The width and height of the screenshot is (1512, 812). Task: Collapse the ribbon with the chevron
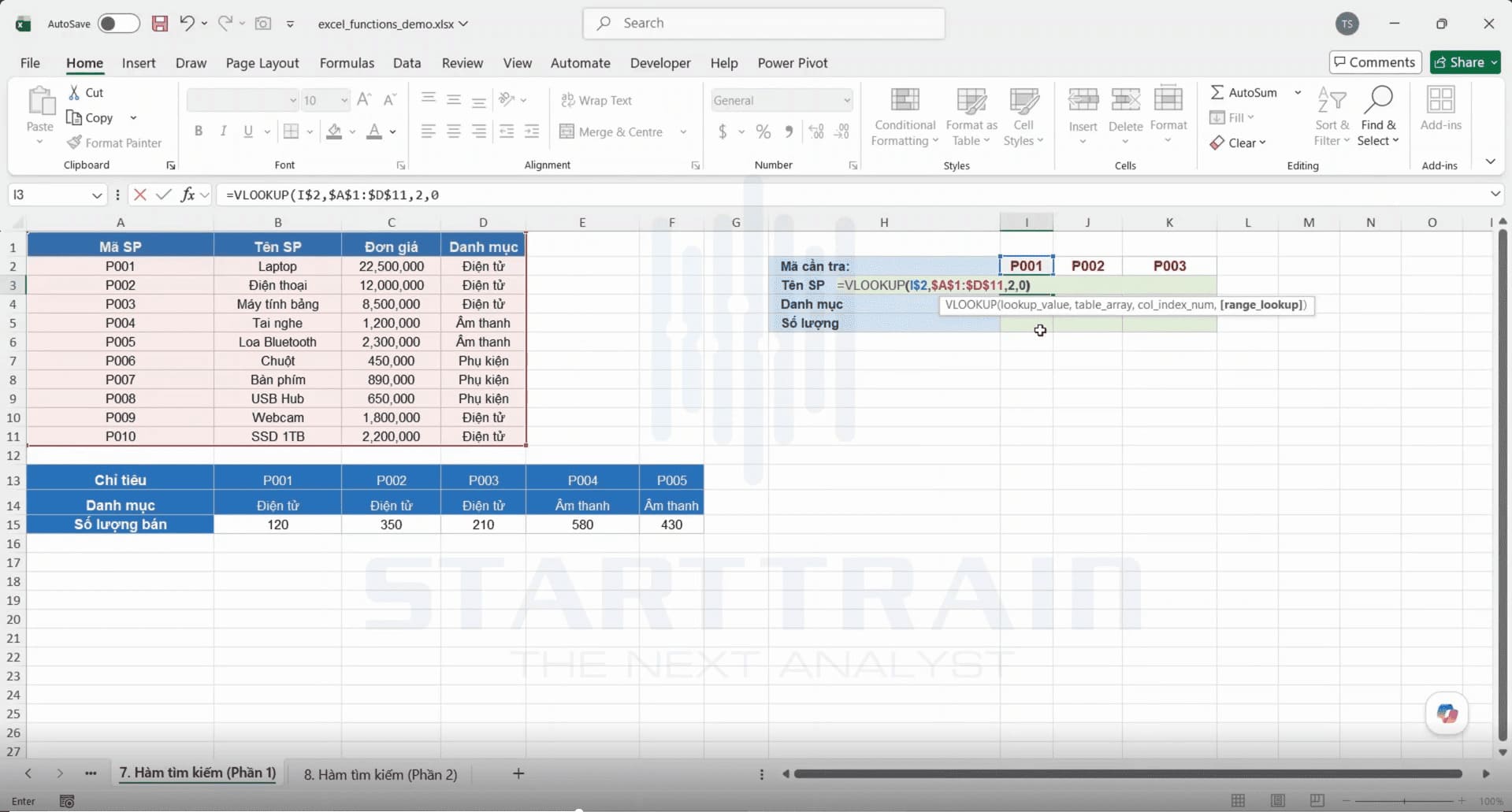[x=1490, y=161]
